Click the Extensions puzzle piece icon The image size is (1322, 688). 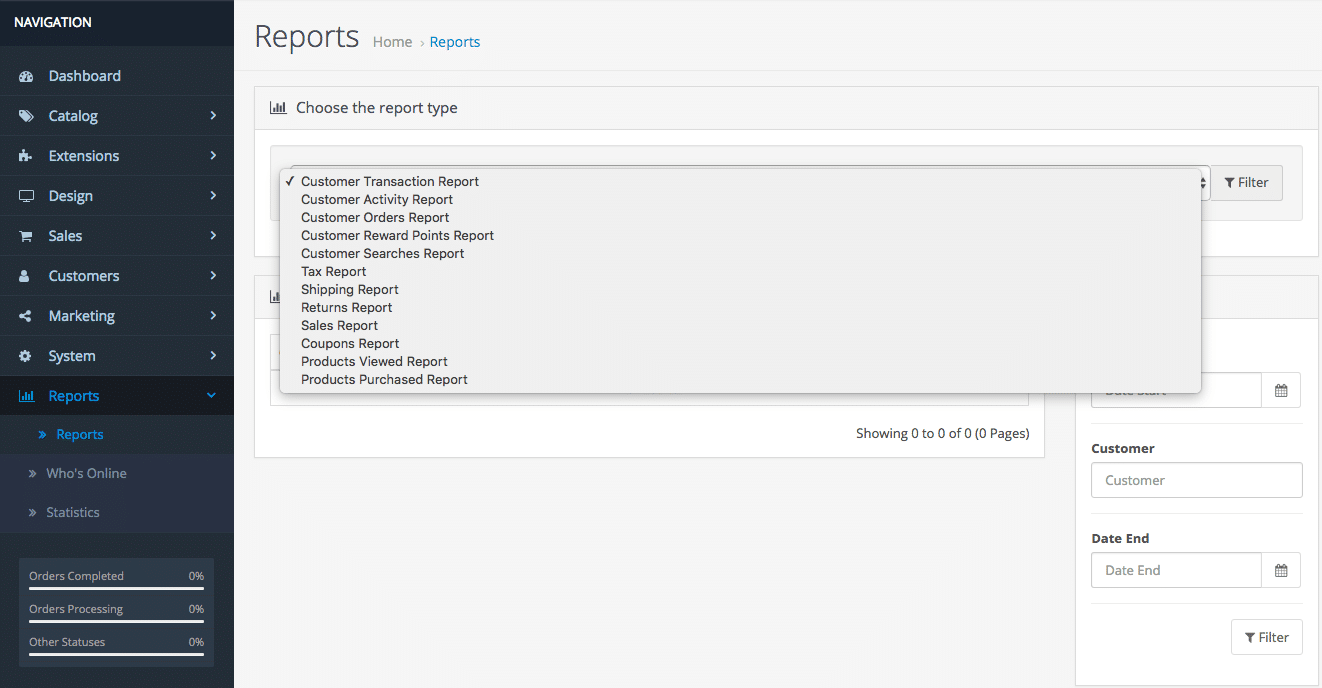coord(26,156)
